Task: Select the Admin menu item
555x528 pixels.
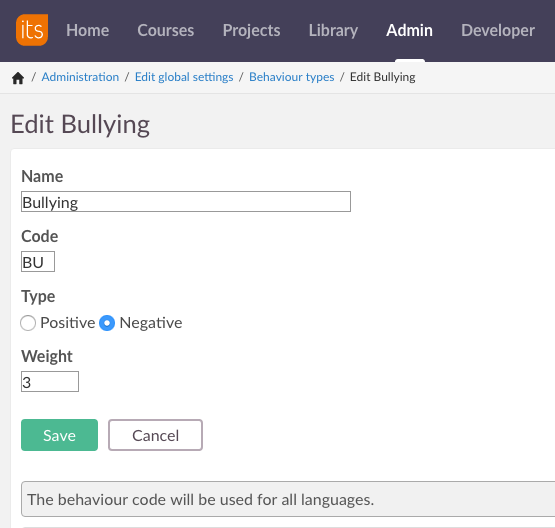Action: coord(409,30)
